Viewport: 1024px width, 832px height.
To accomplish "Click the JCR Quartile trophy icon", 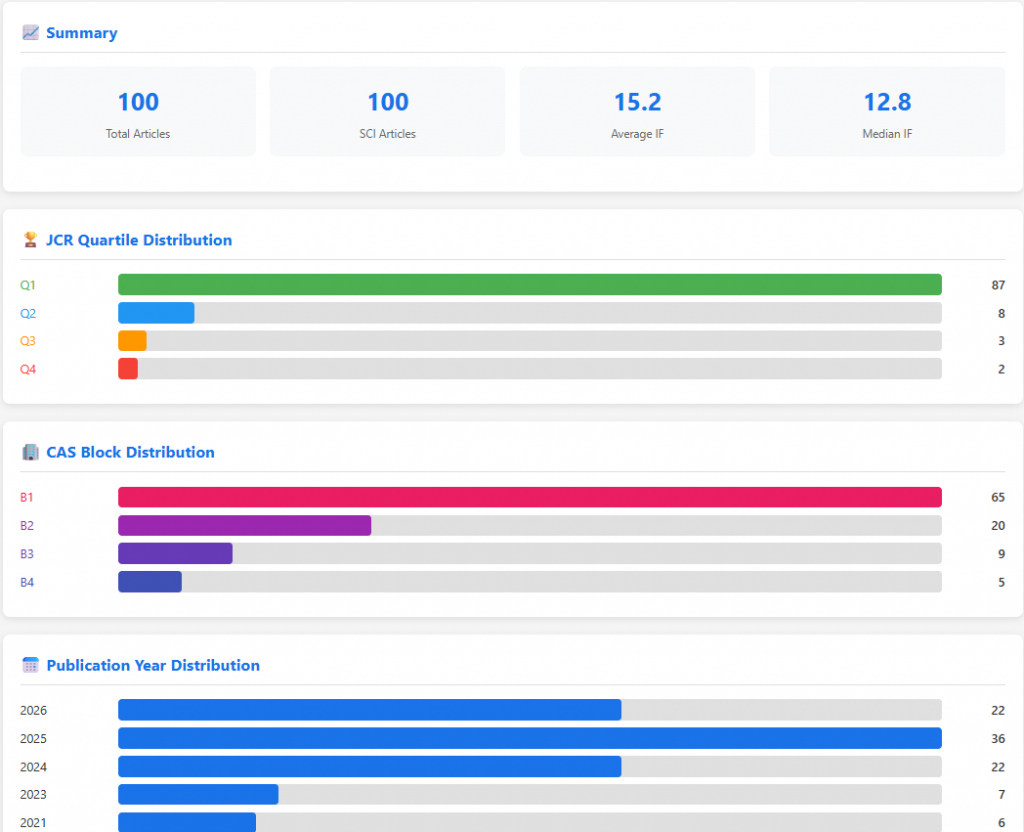I will (30, 240).
